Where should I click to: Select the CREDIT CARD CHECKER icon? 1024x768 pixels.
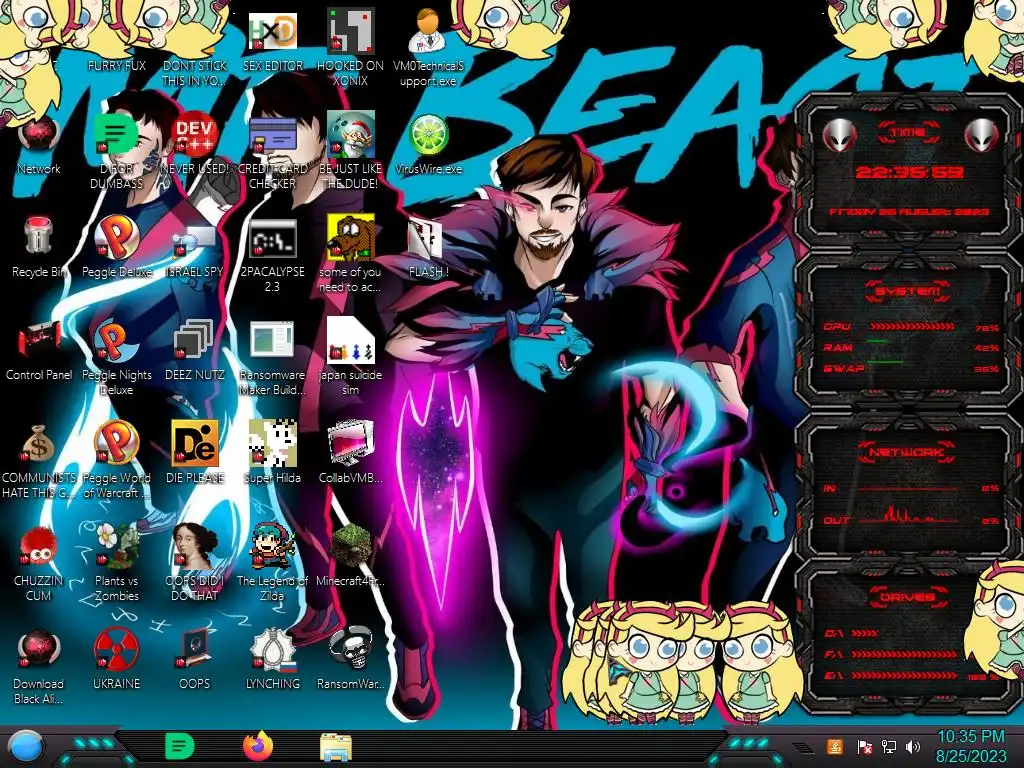click(x=273, y=152)
